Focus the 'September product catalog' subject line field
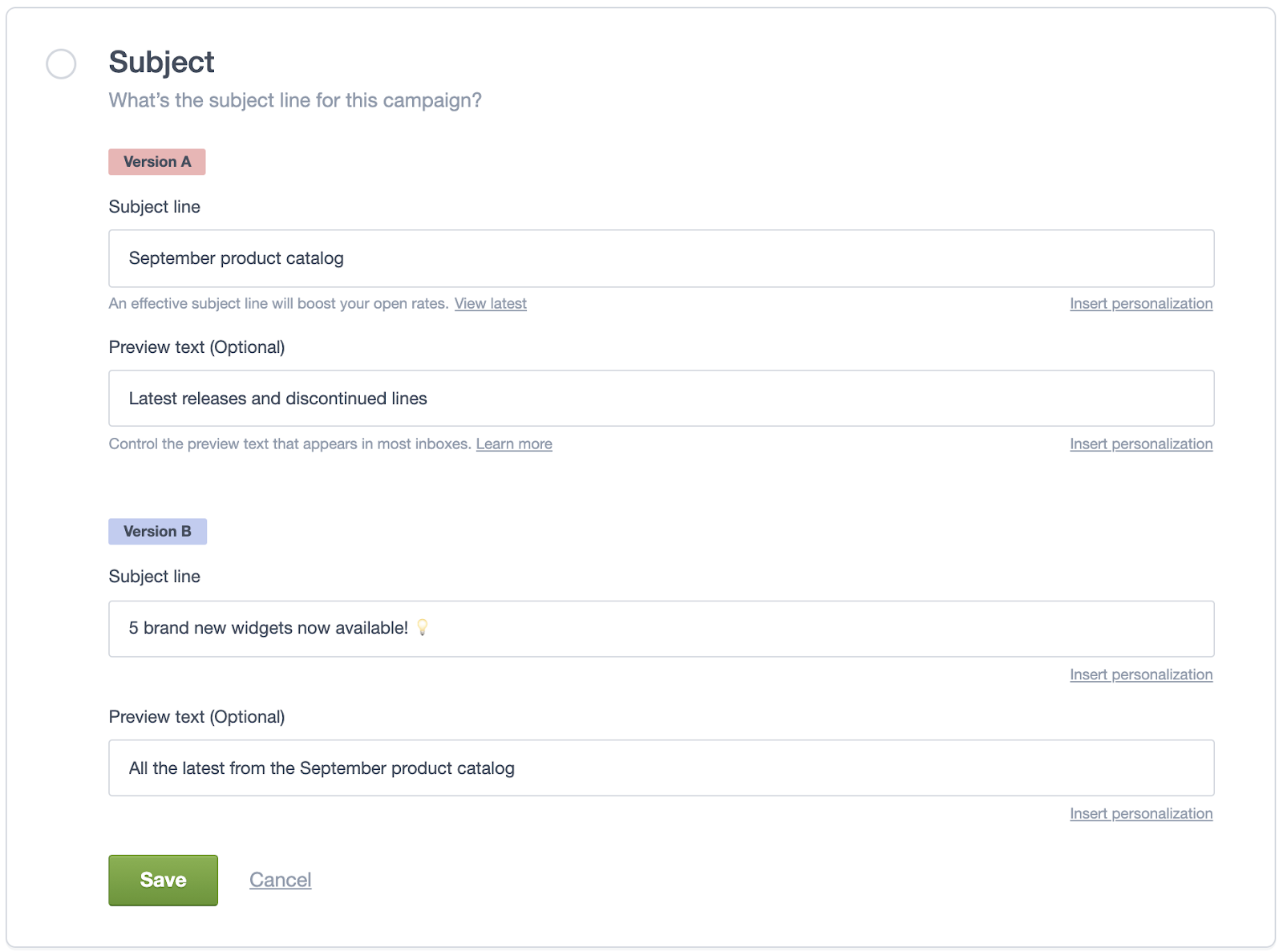 pyautogui.click(x=662, y=258)
